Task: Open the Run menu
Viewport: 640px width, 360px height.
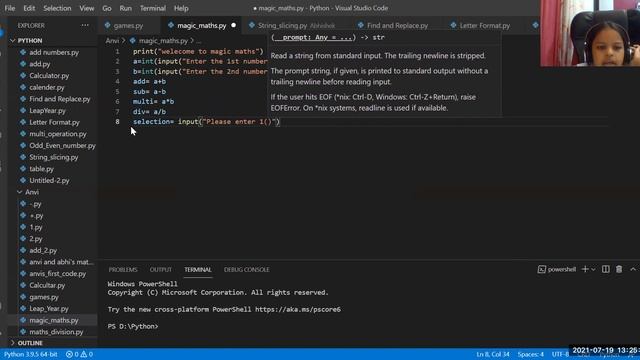Action: (126, 8)
